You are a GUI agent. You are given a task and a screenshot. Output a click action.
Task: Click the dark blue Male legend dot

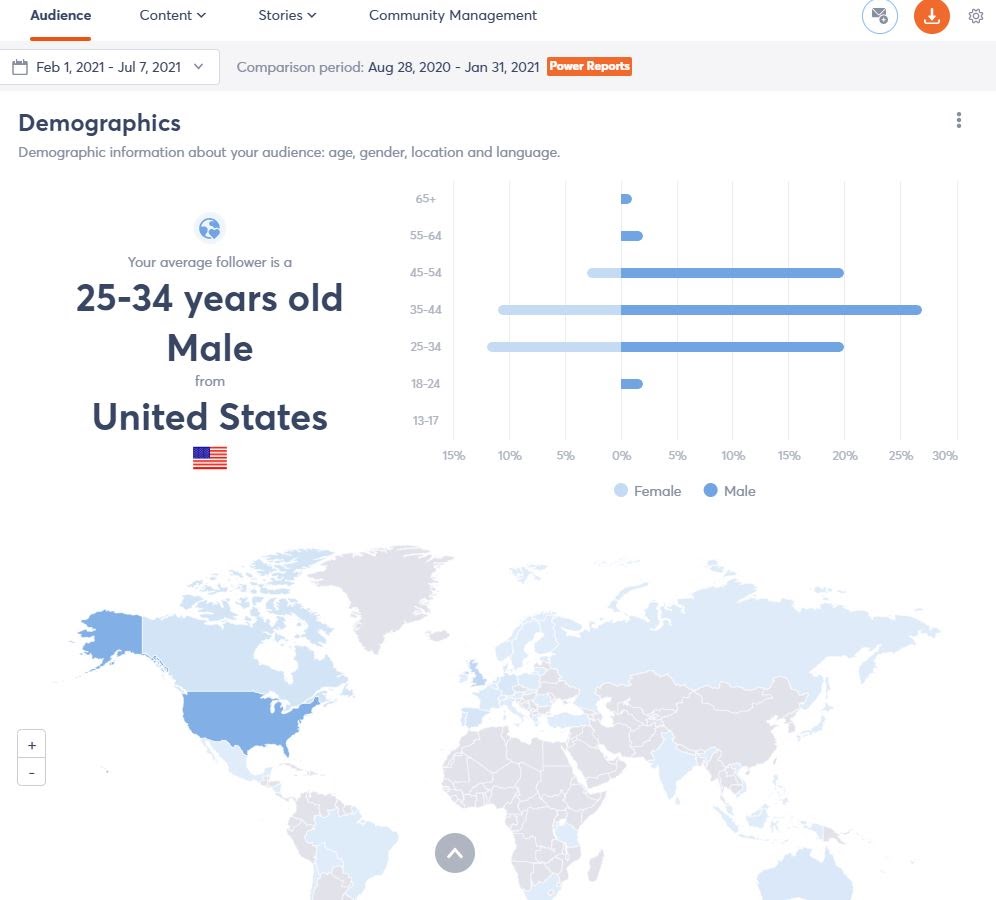tap(710, 490)
